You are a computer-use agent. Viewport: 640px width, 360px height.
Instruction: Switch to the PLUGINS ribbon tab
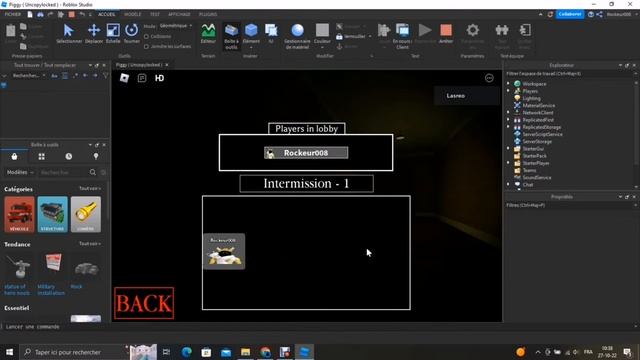tap(208, 14)
